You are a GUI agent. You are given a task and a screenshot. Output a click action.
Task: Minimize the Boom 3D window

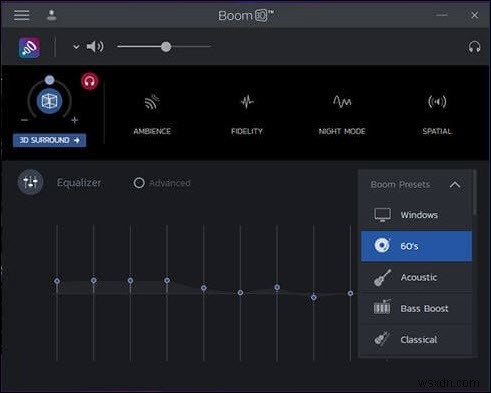pyautogui.click(x=442, y=15)
